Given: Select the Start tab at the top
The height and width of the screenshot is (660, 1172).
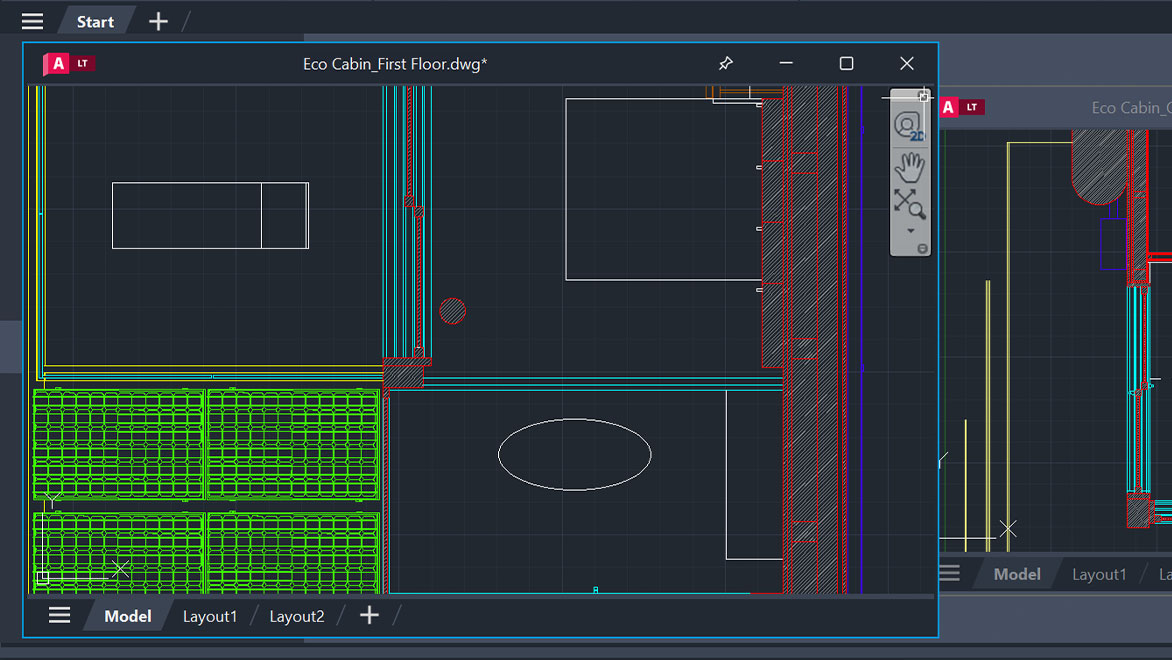Looking at the screenshot, I should (95, 20).
